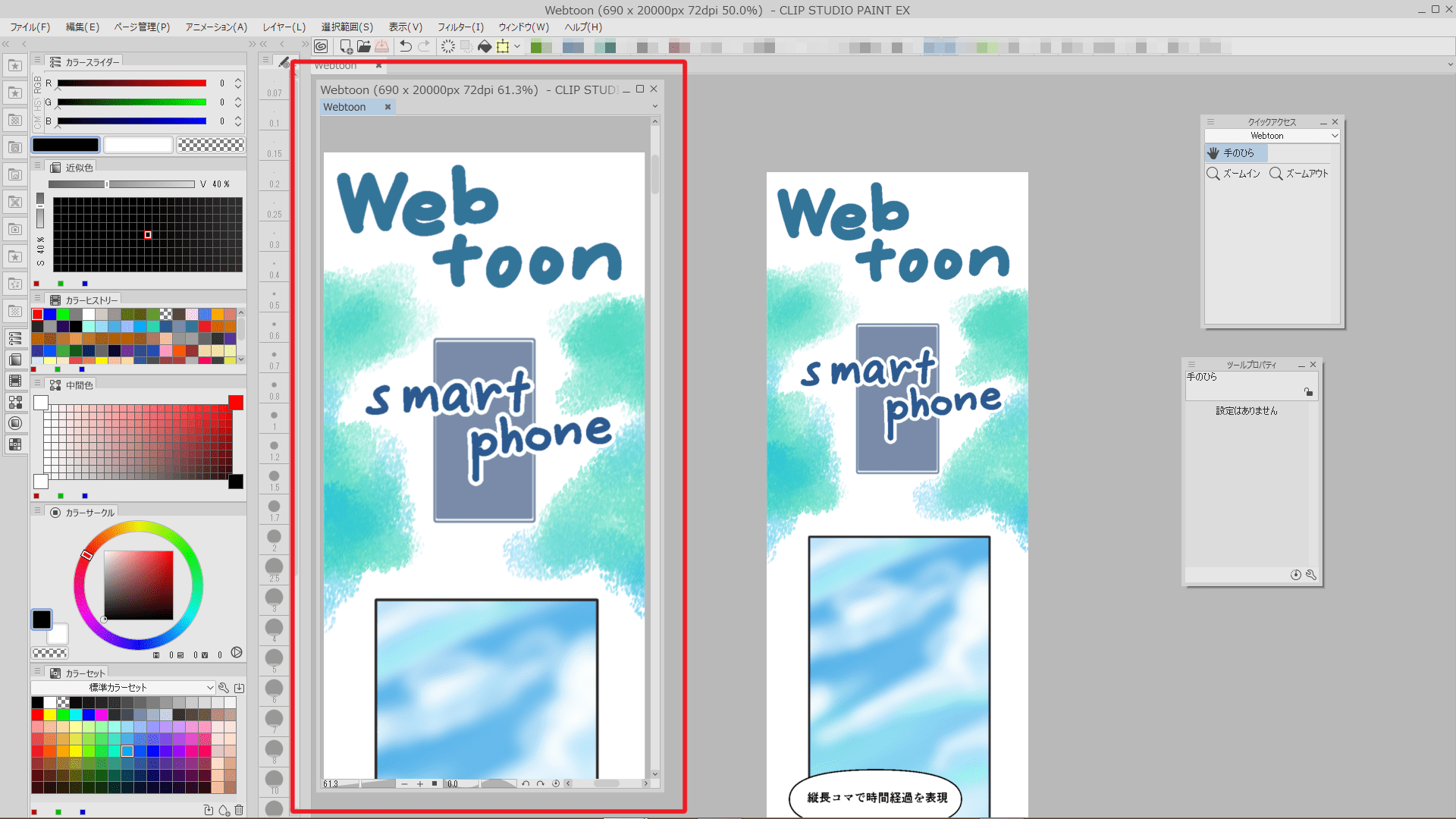Open the フィルター(I) menu

tap(460, 27)
